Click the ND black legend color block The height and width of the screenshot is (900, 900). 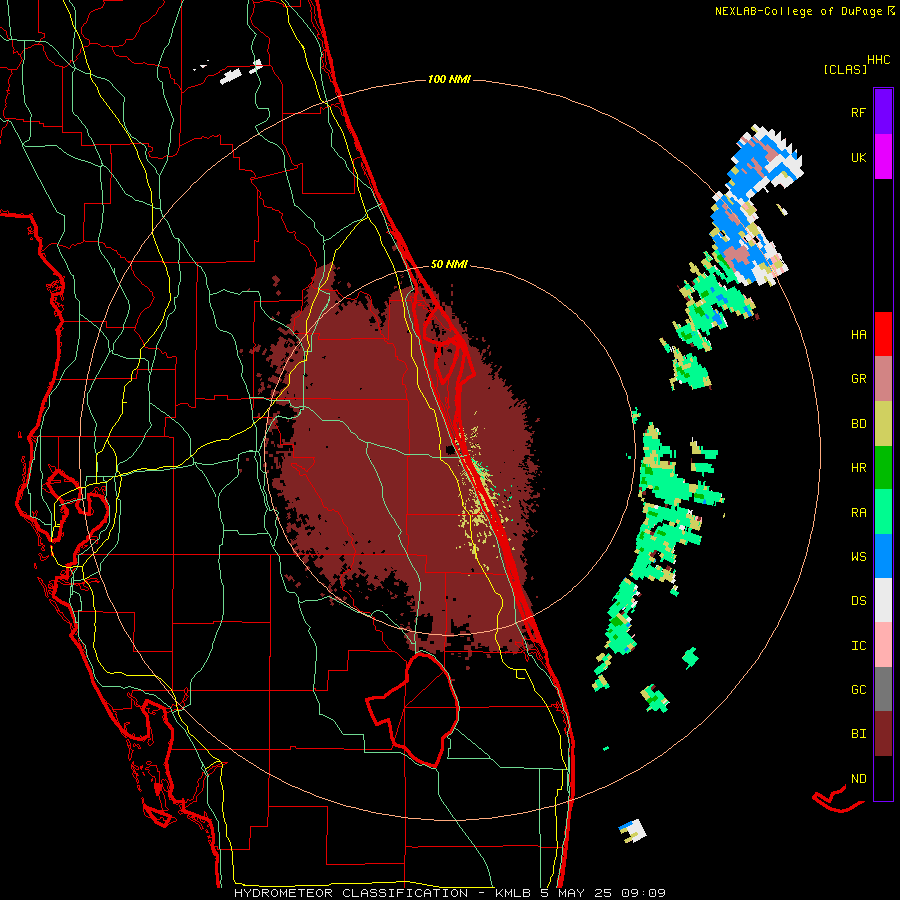coord(883,778)
